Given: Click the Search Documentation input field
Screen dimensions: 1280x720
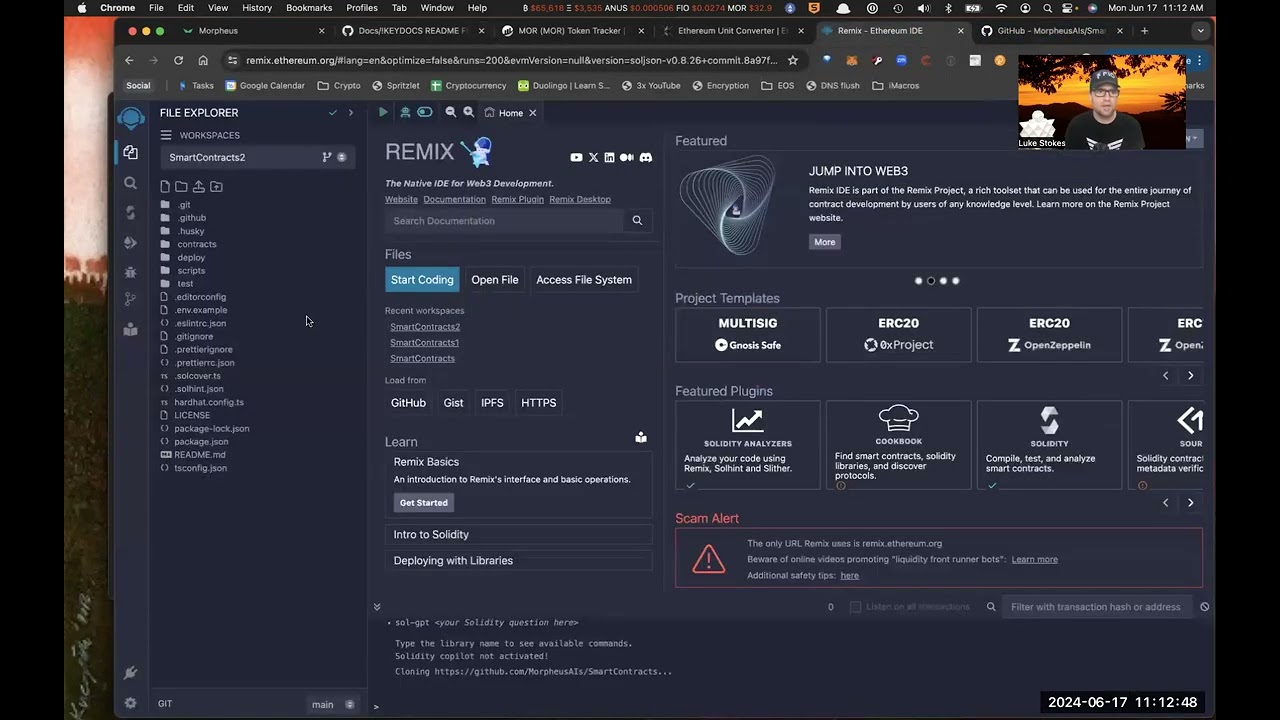Looking at the screenshot, I should [x=505, y=220].
